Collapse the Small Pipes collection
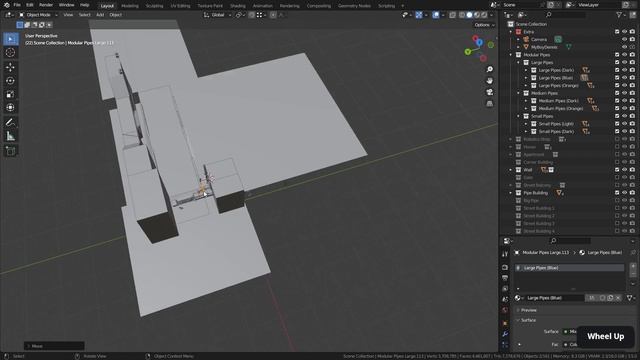The height and width of the screenshot is (360, 640). [518, 116]
